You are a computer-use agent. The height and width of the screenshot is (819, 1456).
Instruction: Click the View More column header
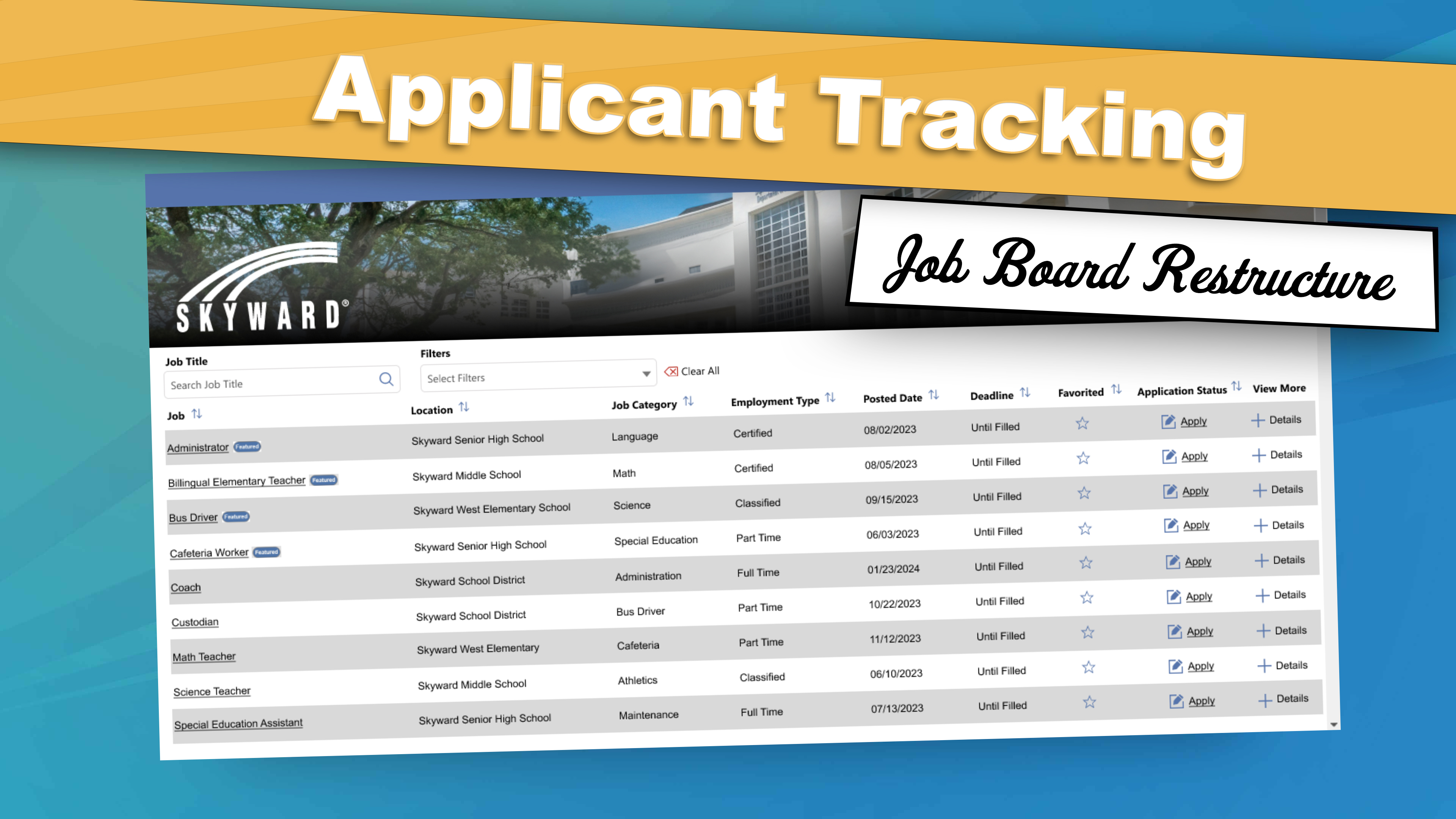coord(1279,388)
